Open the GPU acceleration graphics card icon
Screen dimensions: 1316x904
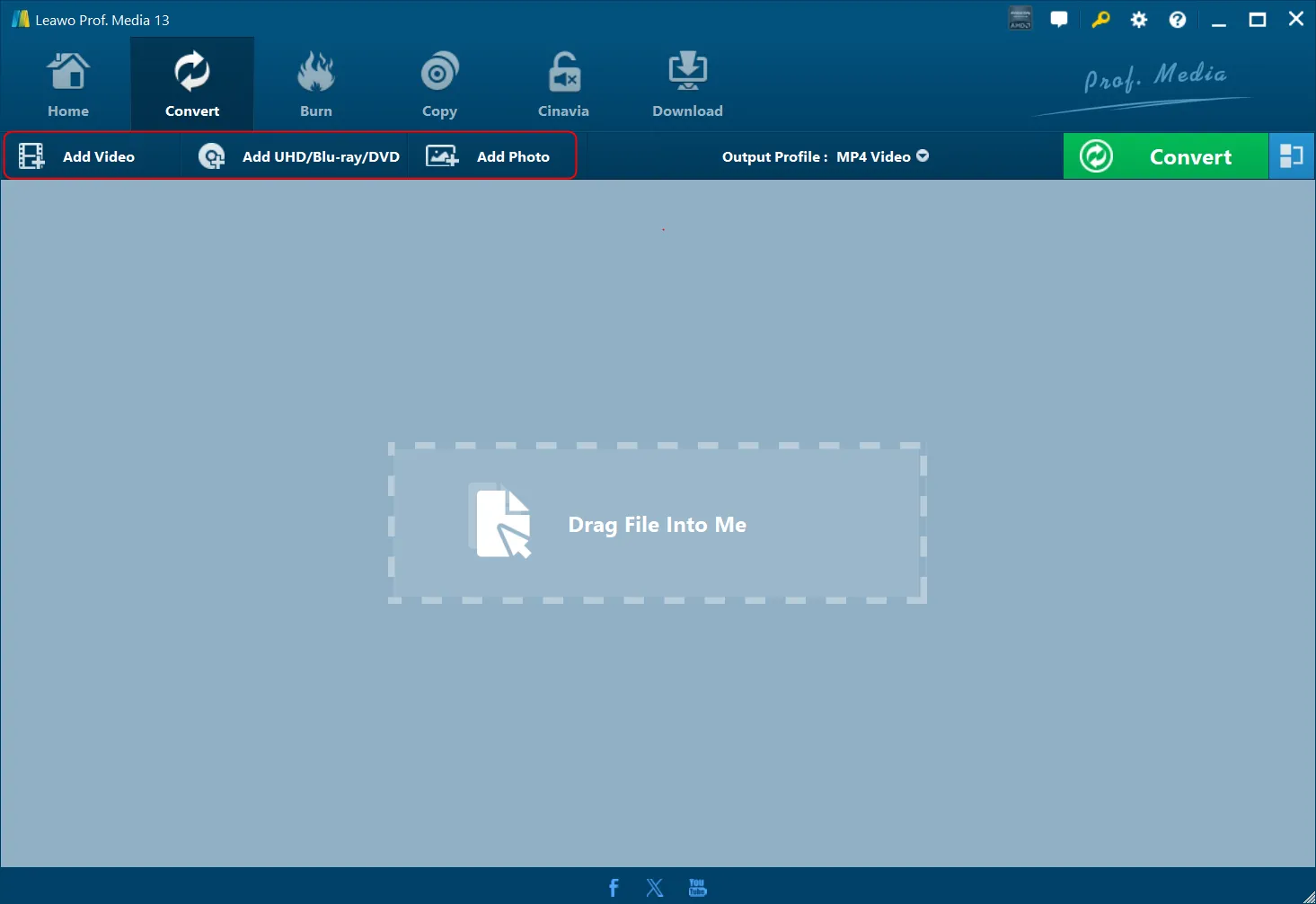(1020, 19)
